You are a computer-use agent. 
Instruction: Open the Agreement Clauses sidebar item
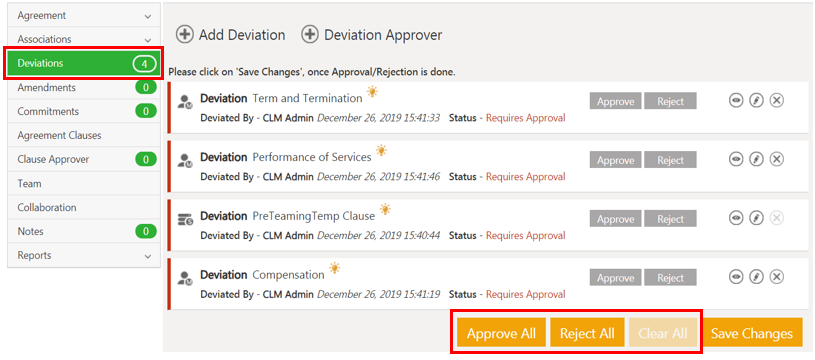point(84,136)
